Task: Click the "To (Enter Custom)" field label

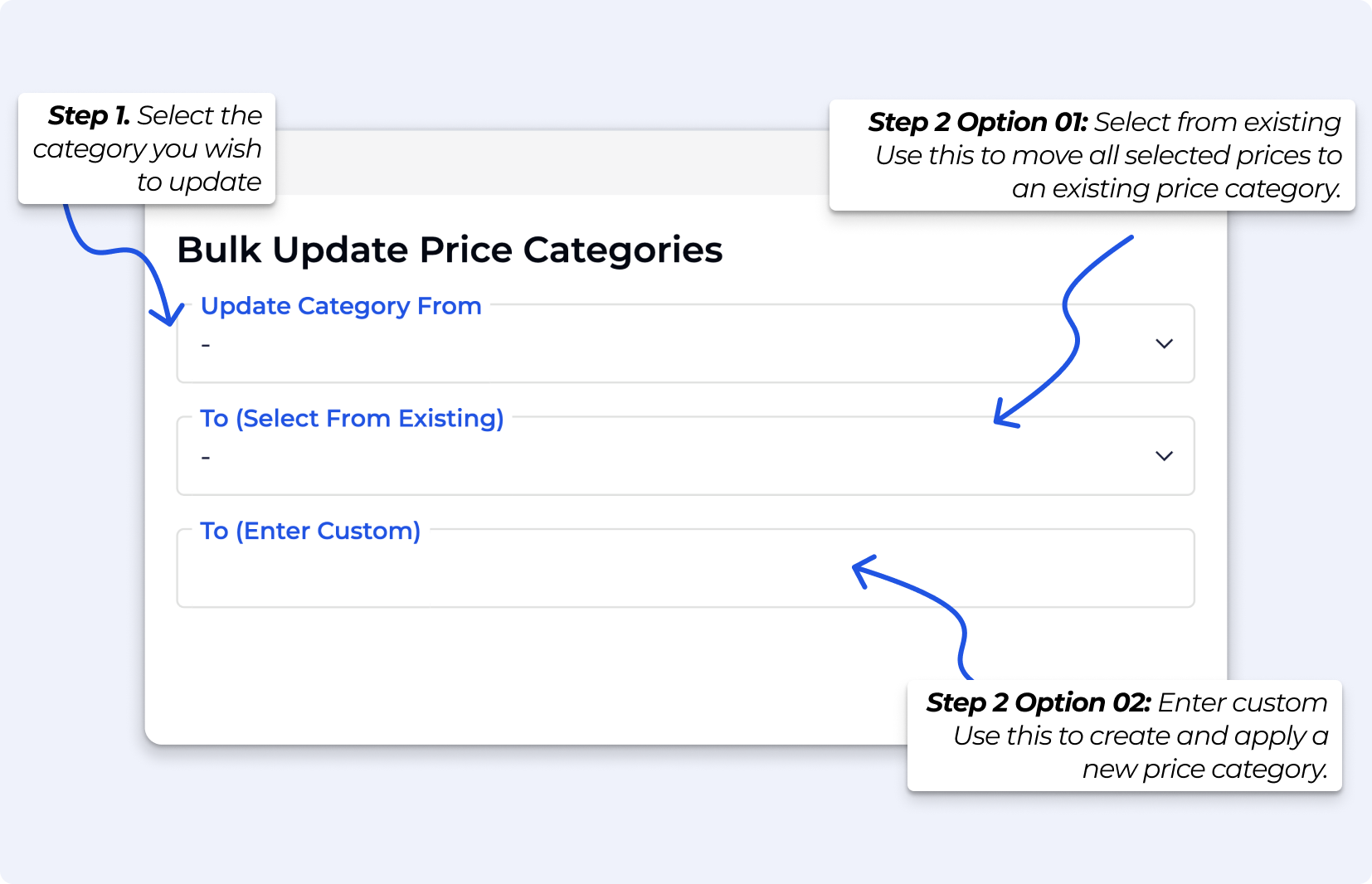Action: 310,531
